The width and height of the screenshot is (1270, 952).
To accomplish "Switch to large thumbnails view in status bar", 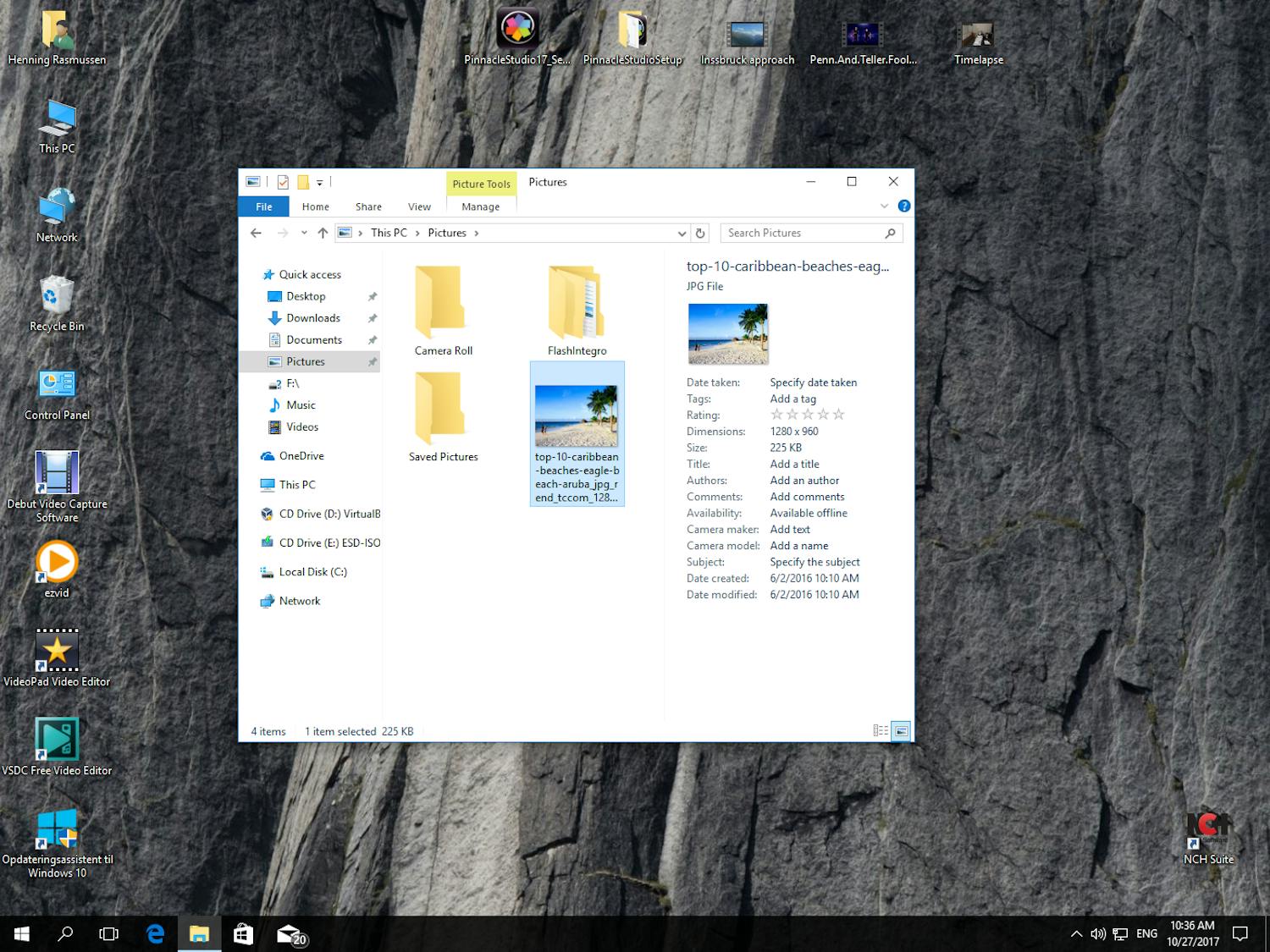I will point(901,731).
